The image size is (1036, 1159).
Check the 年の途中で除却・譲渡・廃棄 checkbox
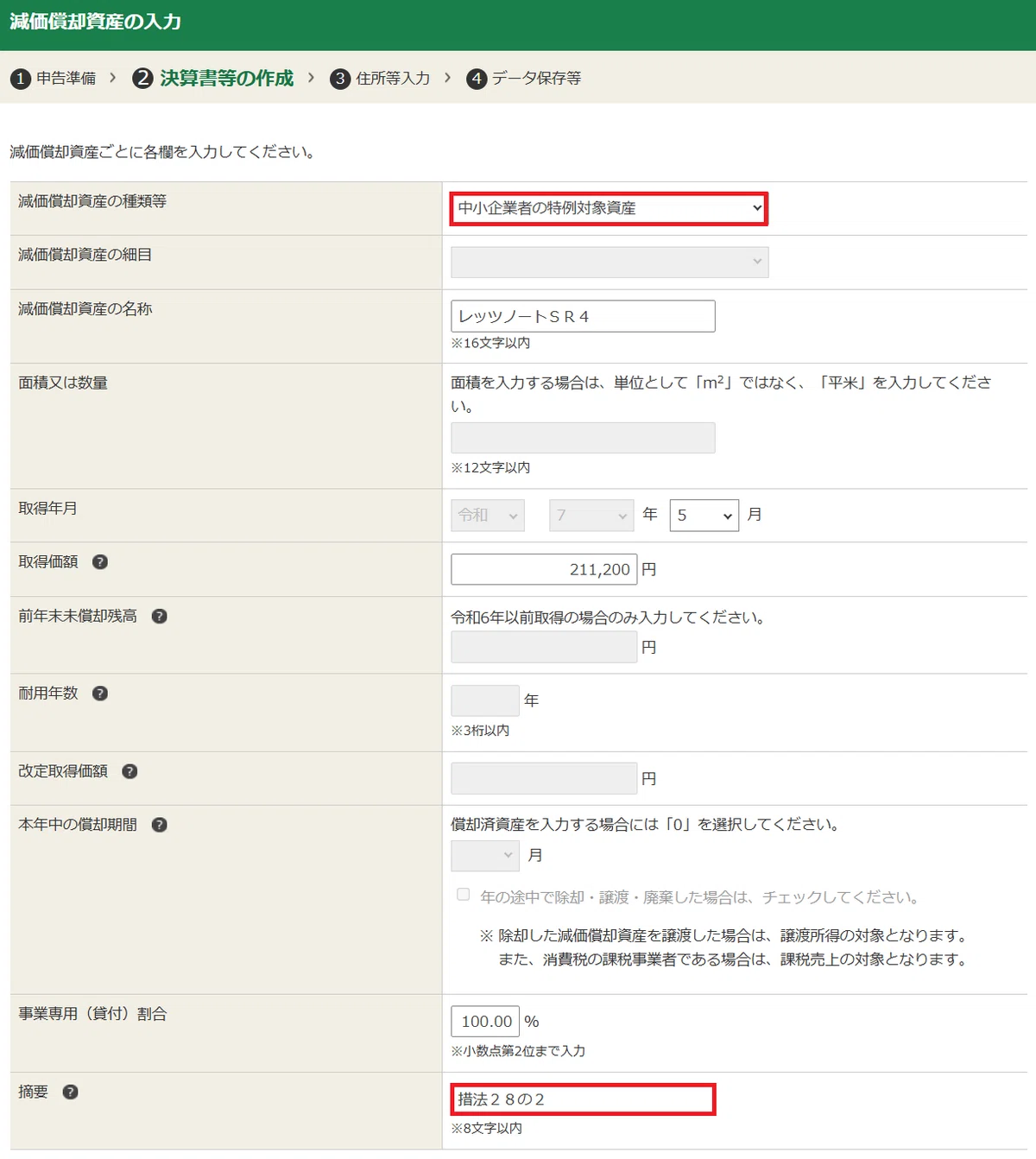[464, 895]
